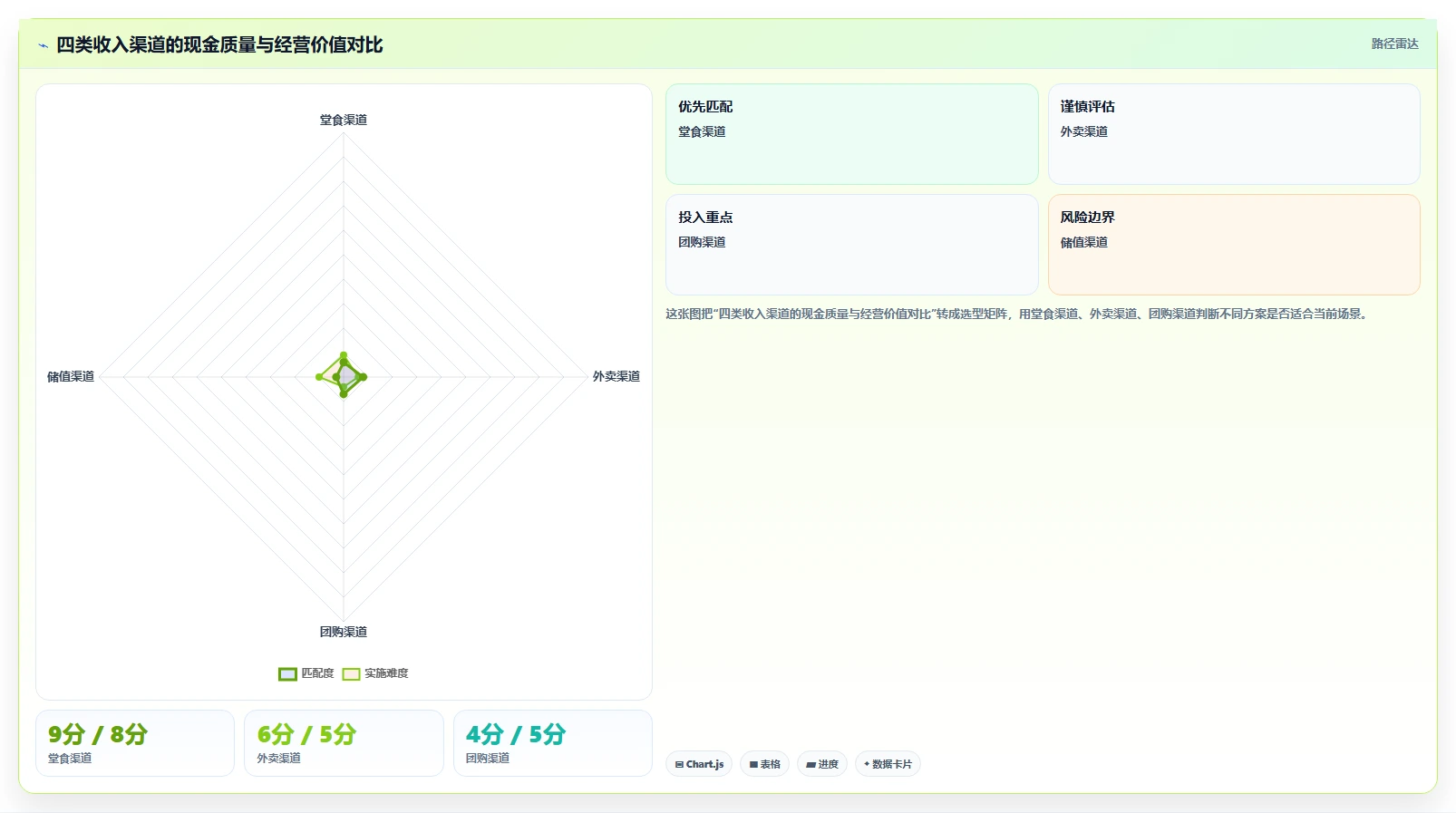Click 团购渠道 text inside the 投入重点 card

[702, 242]
